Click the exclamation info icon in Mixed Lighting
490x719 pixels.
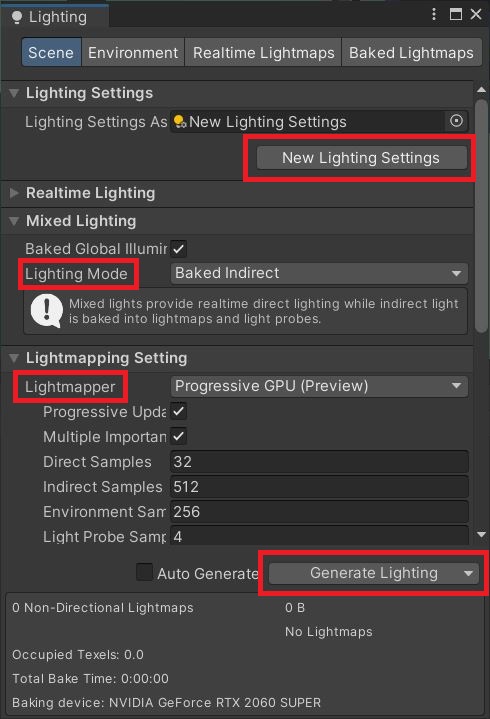click(x=46, y=311)
